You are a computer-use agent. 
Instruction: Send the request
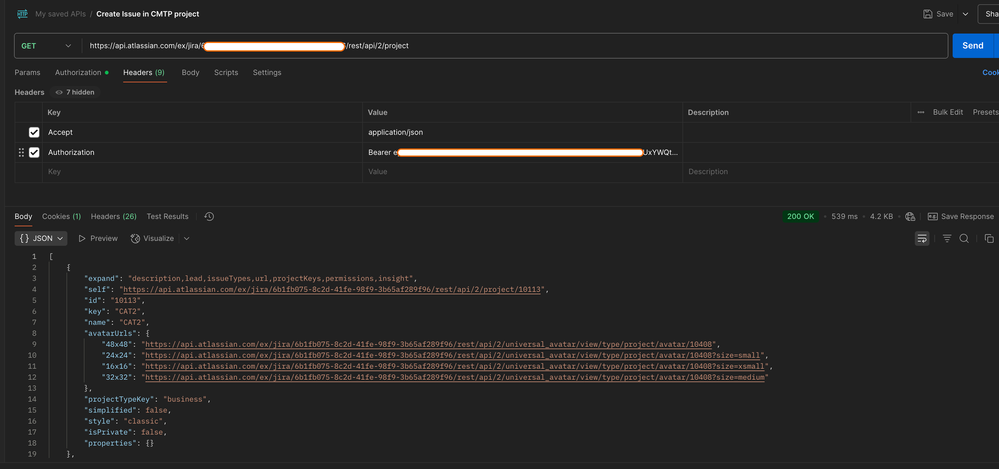click(x=972, y=46)
